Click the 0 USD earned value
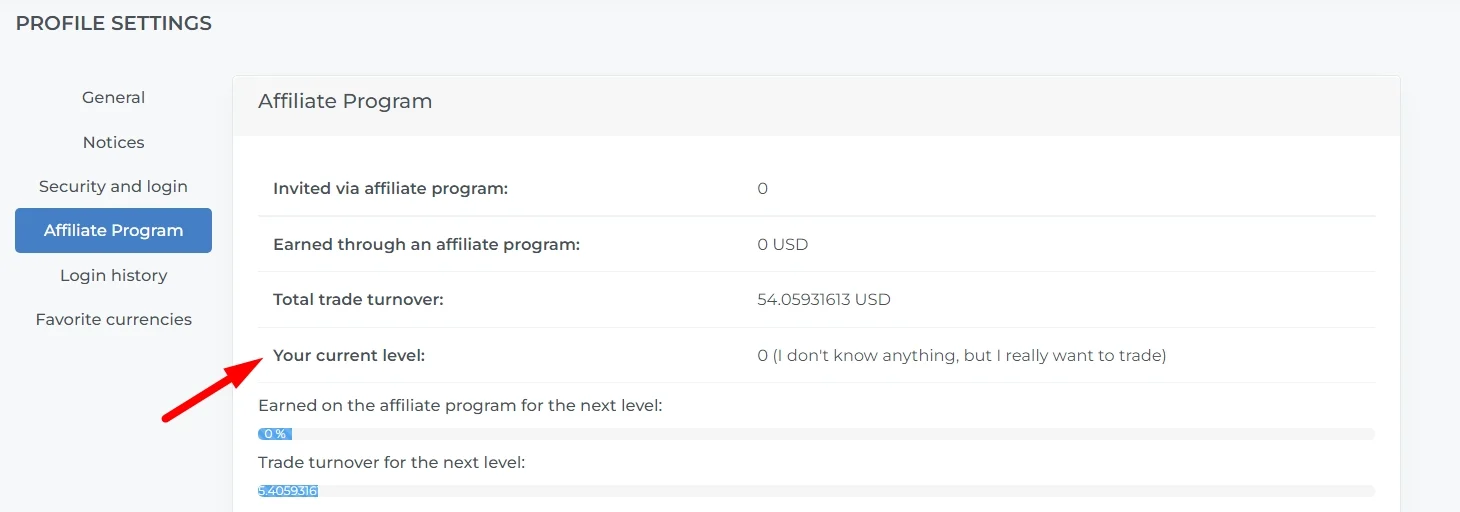The height and width of the screenshot is (512, 1460). click(x=782, y=244)
